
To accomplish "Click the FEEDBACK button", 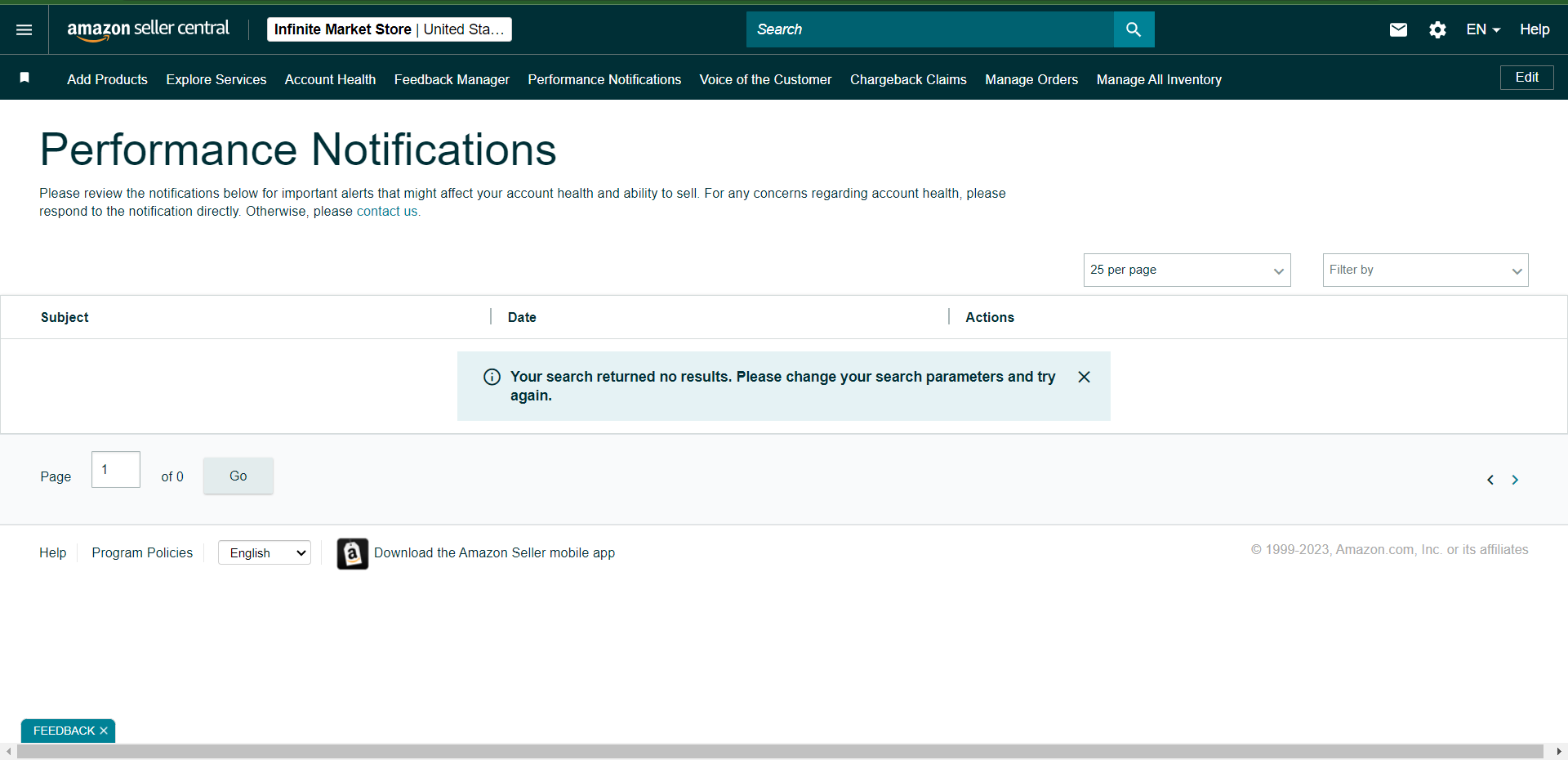I will [x=65, y=731].
